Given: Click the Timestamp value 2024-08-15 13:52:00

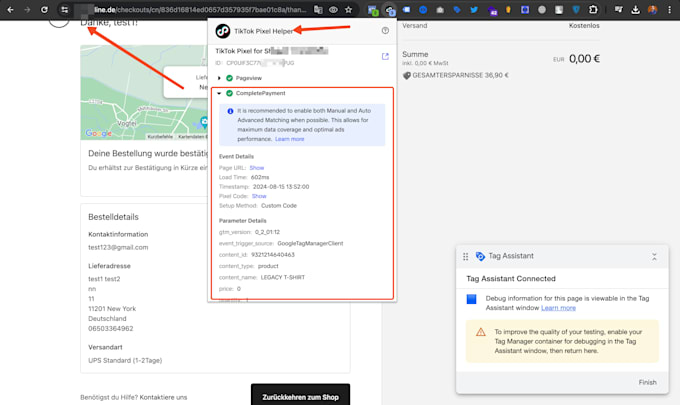Looking at the screenshot, I should (x=281, y=187).
